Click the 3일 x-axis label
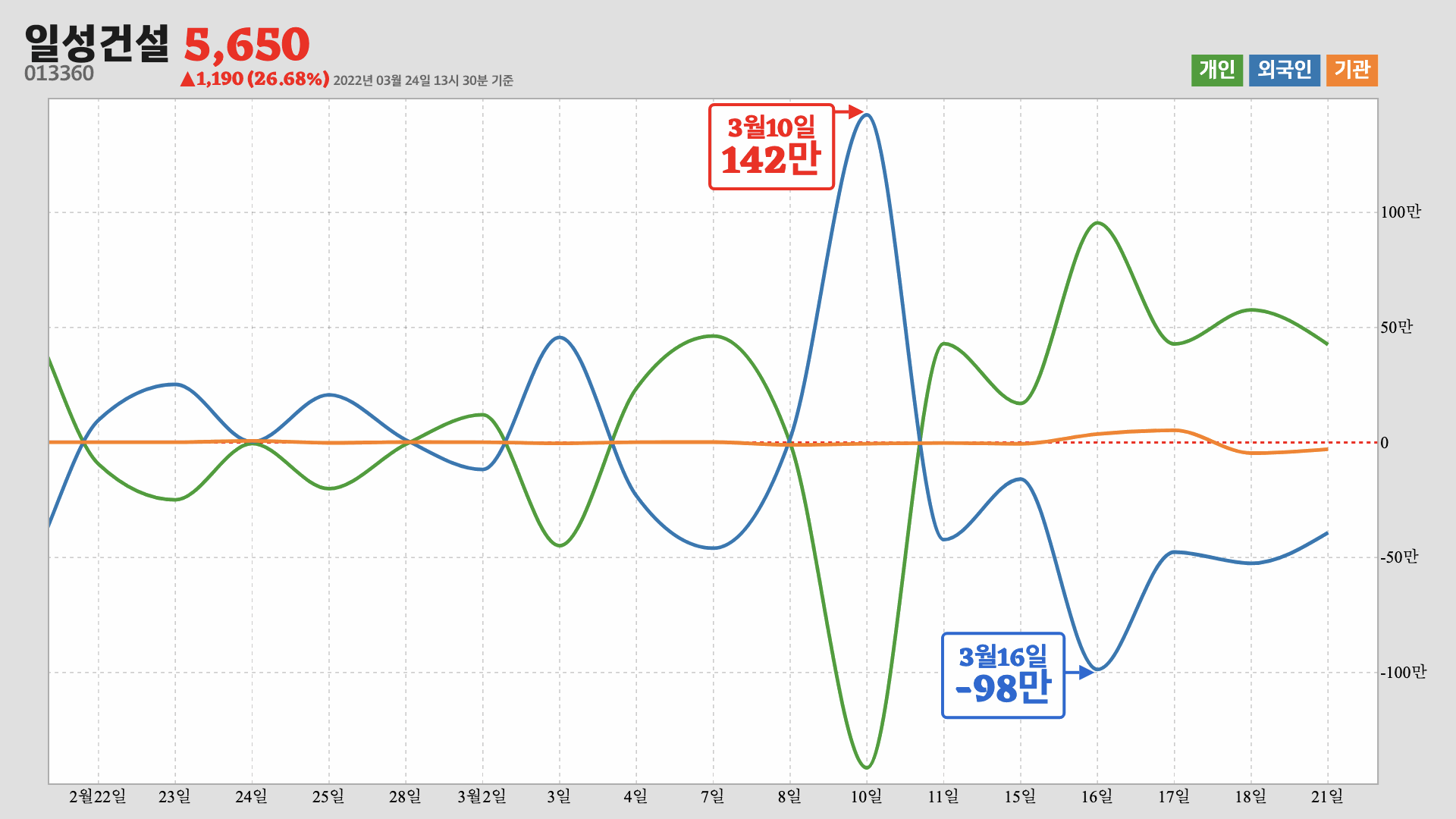Viewport: 1456px width, 819px height. (559, 796)
